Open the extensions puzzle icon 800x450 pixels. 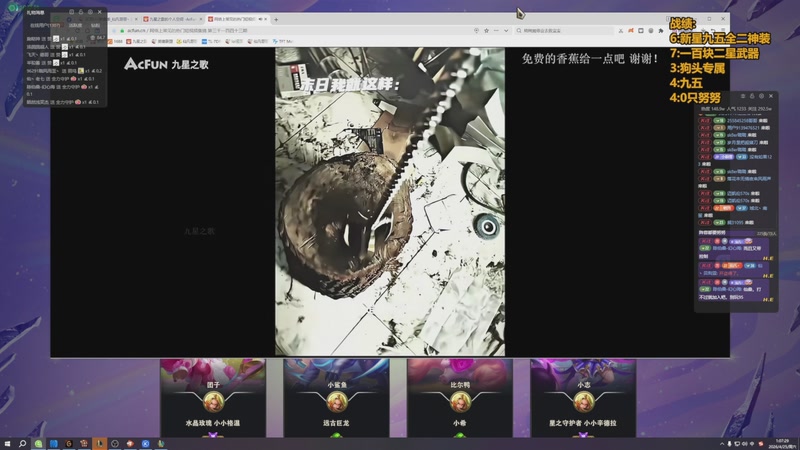[661, 31]
